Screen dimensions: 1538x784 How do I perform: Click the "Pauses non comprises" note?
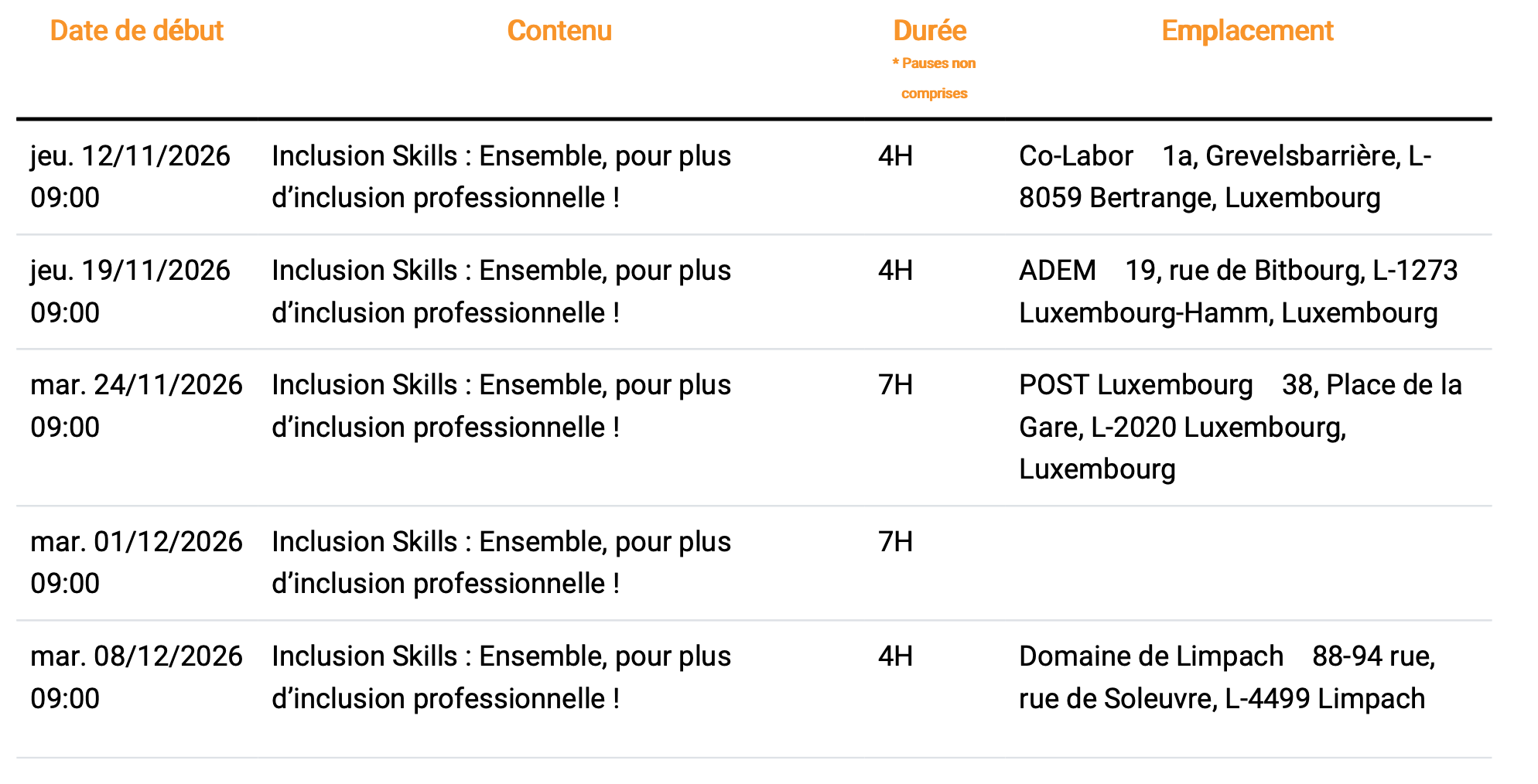pos(934,78)
